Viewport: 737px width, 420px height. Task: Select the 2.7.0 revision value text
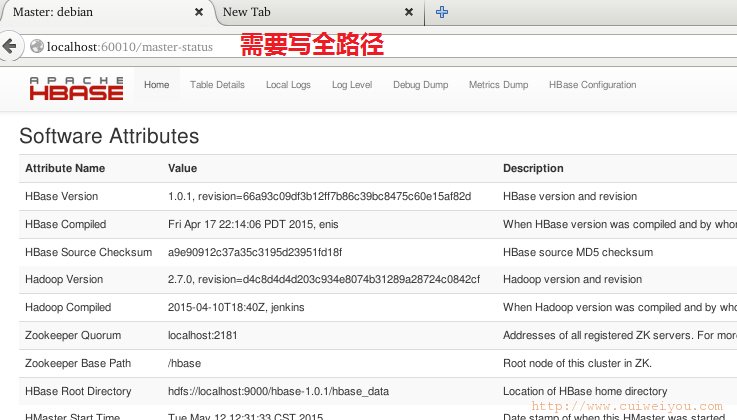324,280
